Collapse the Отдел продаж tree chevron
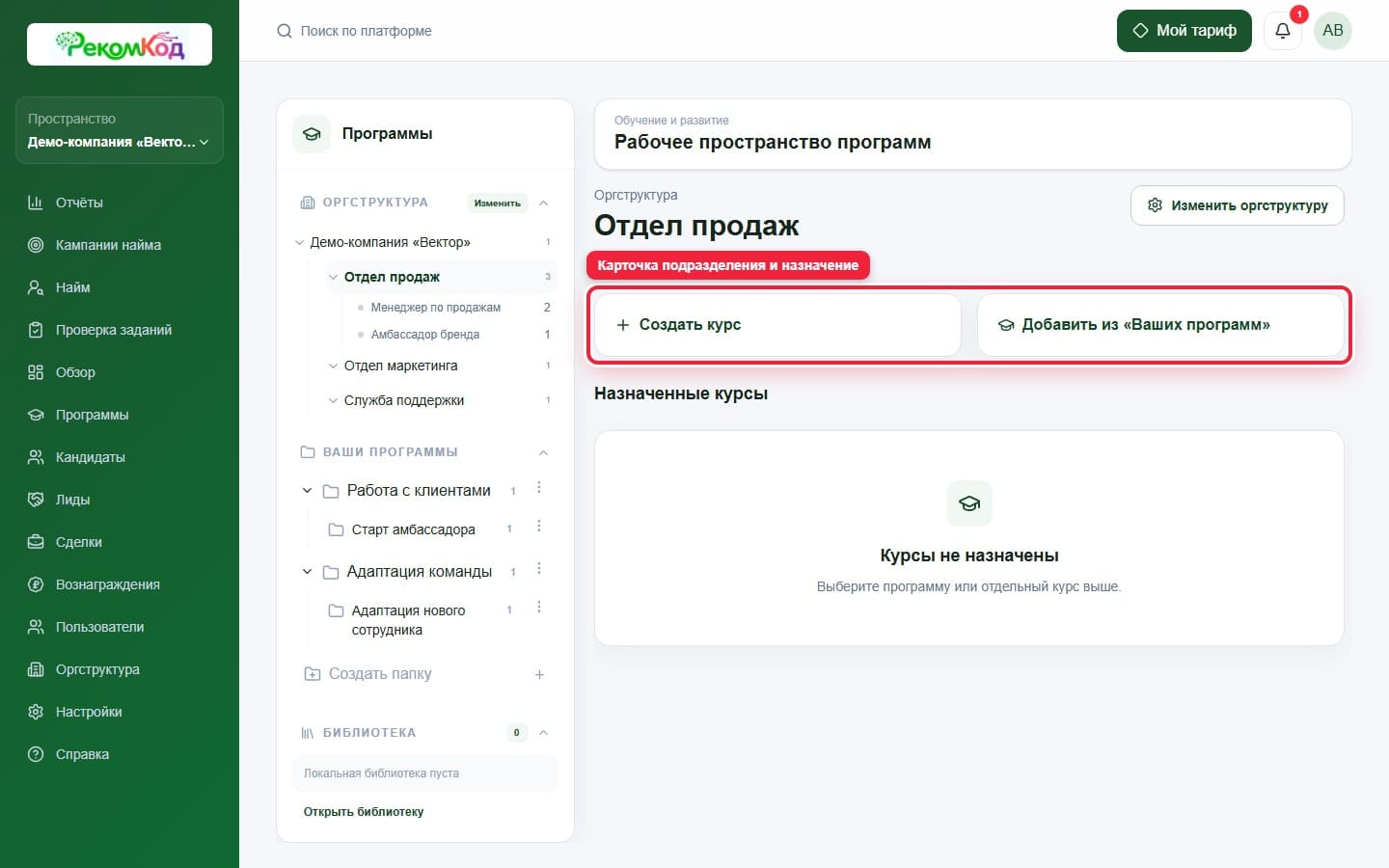Image resolution: width=1389 pixels, height=868 pixels. (x=334, y=277)
